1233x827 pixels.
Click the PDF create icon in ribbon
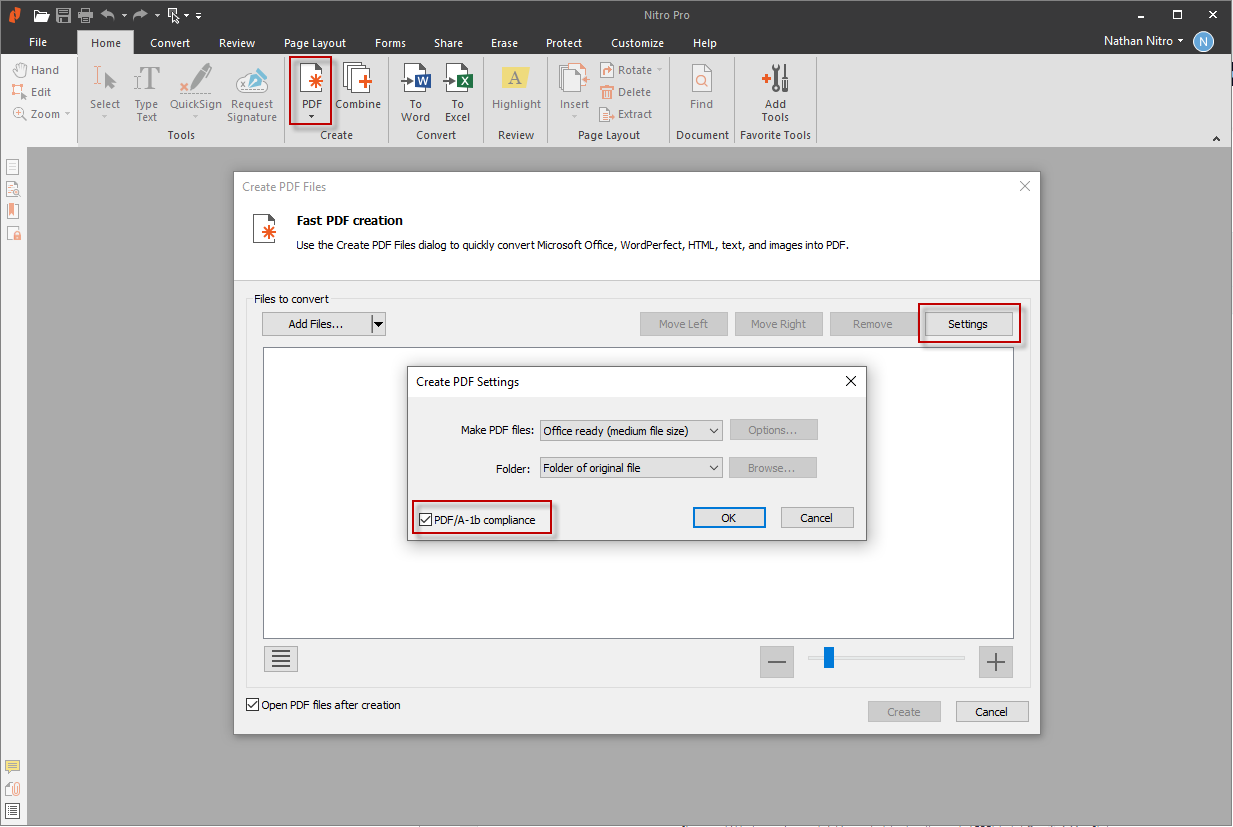coord(311,82)
